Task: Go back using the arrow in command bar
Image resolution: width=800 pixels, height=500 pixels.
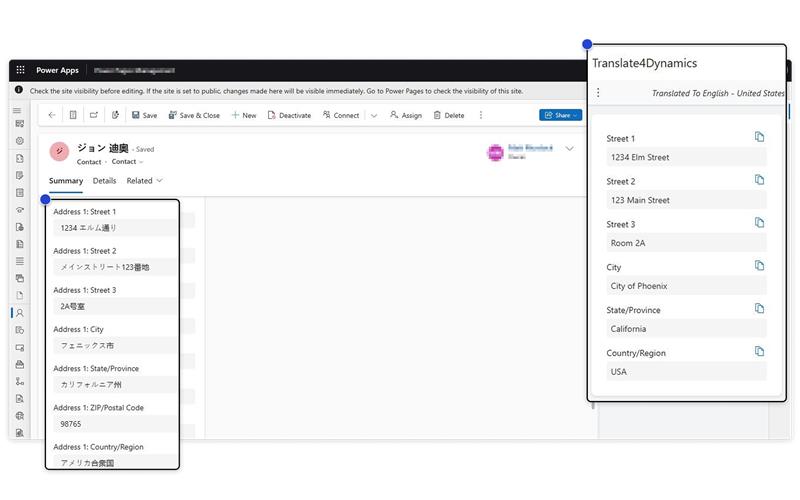Action: (52, 115)
